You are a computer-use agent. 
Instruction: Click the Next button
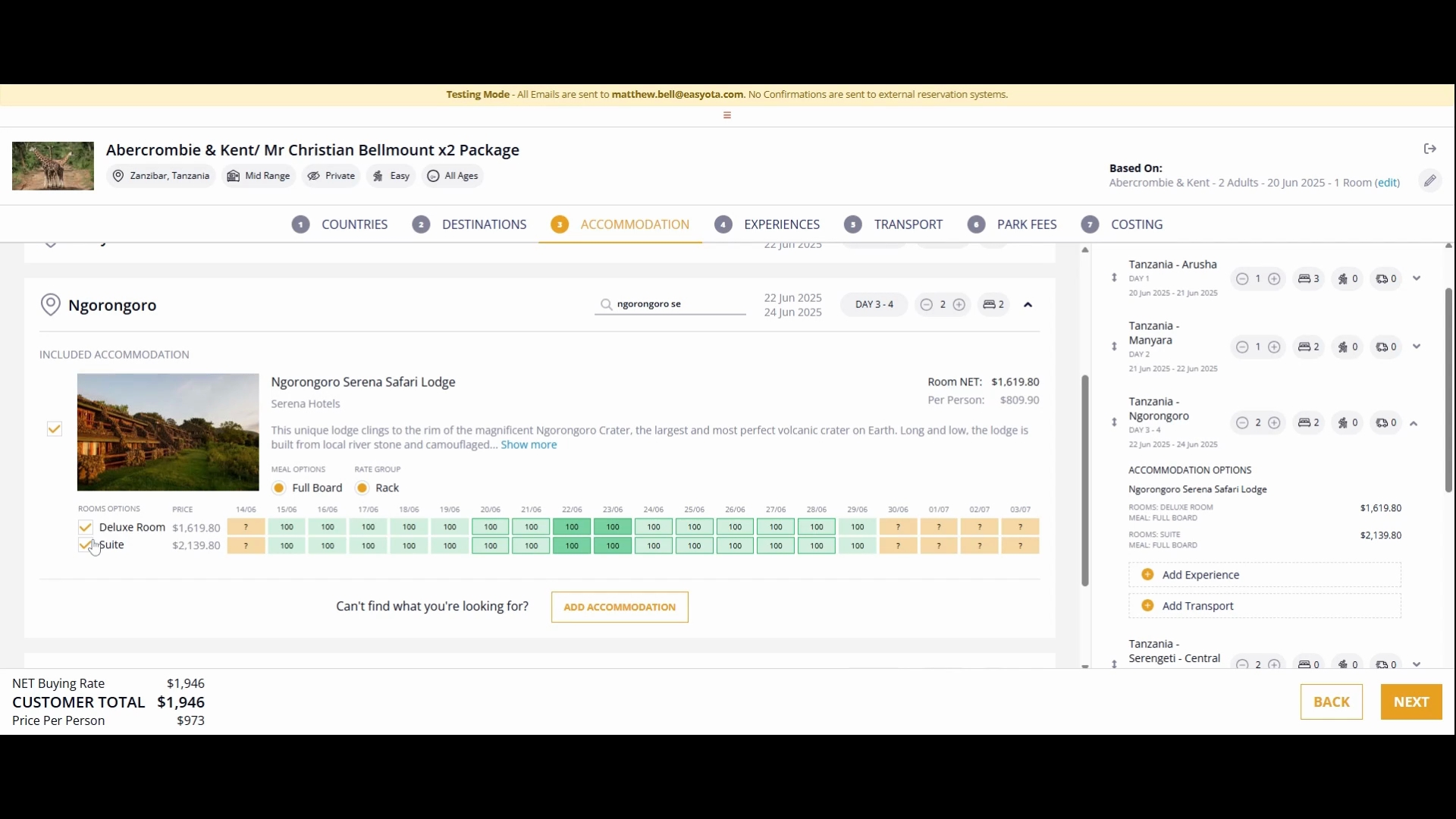1411,702
